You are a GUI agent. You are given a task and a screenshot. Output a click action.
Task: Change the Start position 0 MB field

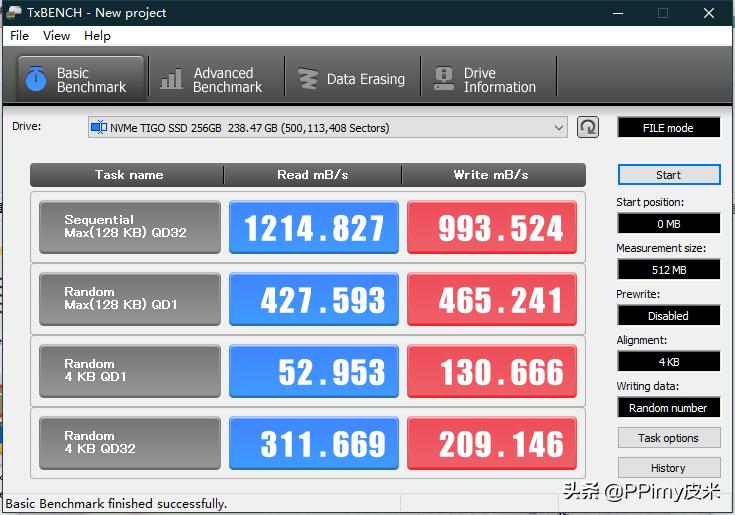click(669, 224)
